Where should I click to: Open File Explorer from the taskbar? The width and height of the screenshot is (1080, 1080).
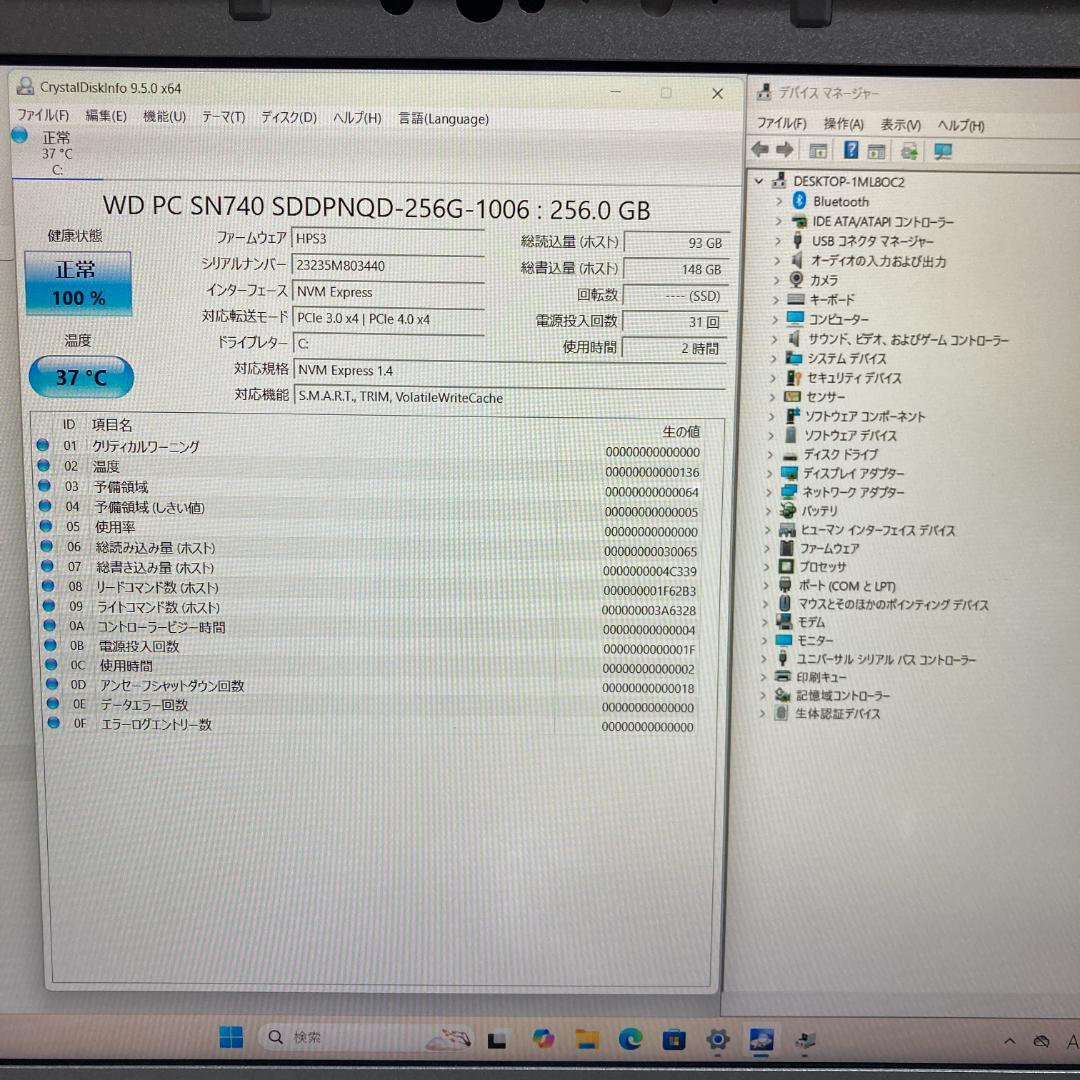pyautogui.click(x=587, y=1038)
